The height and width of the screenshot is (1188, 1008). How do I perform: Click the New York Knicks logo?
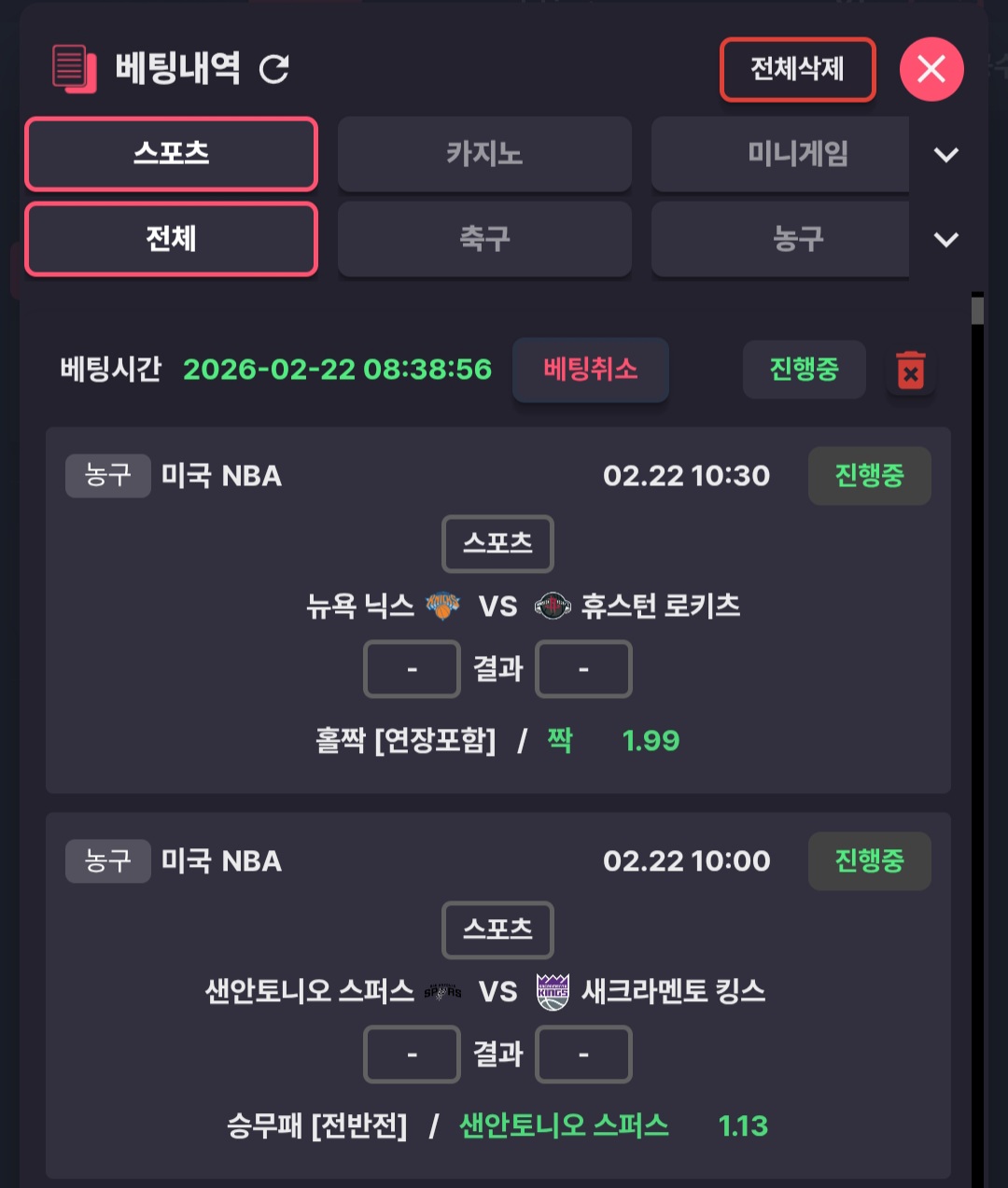[442, 606]
